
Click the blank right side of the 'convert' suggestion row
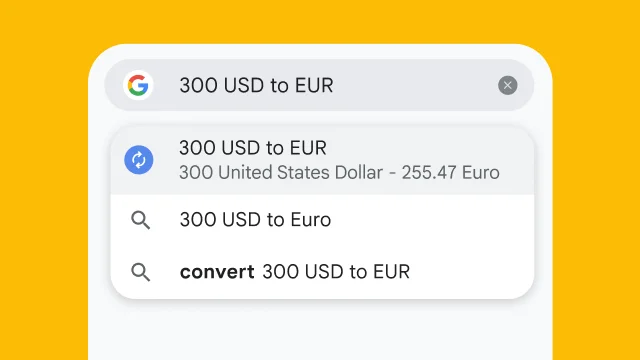pos(469,272)
